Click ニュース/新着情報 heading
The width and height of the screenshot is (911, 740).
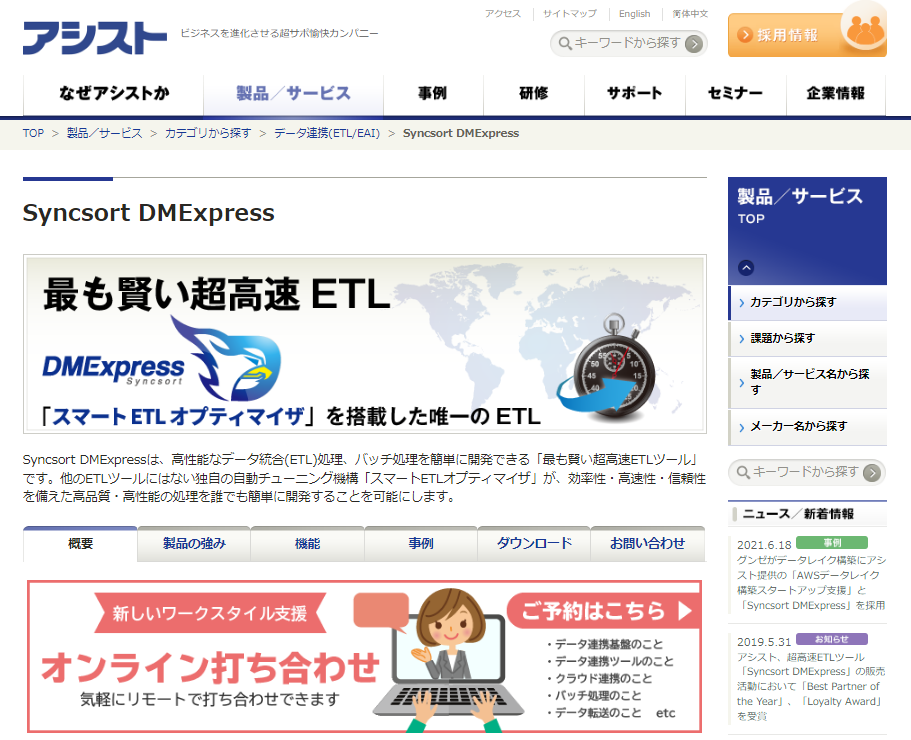(x=798, y=515)
